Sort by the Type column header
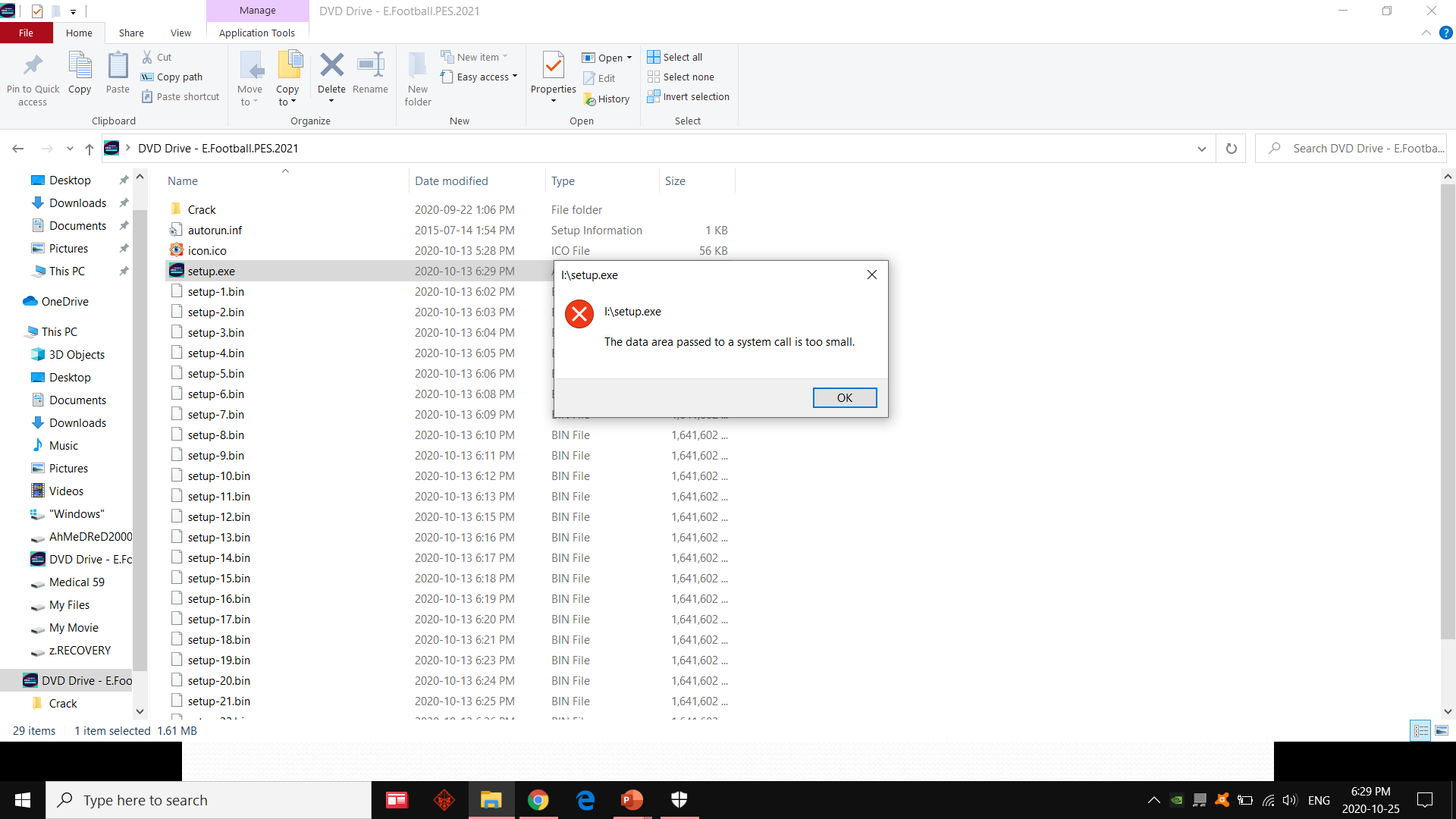 (x=602, y=180)
